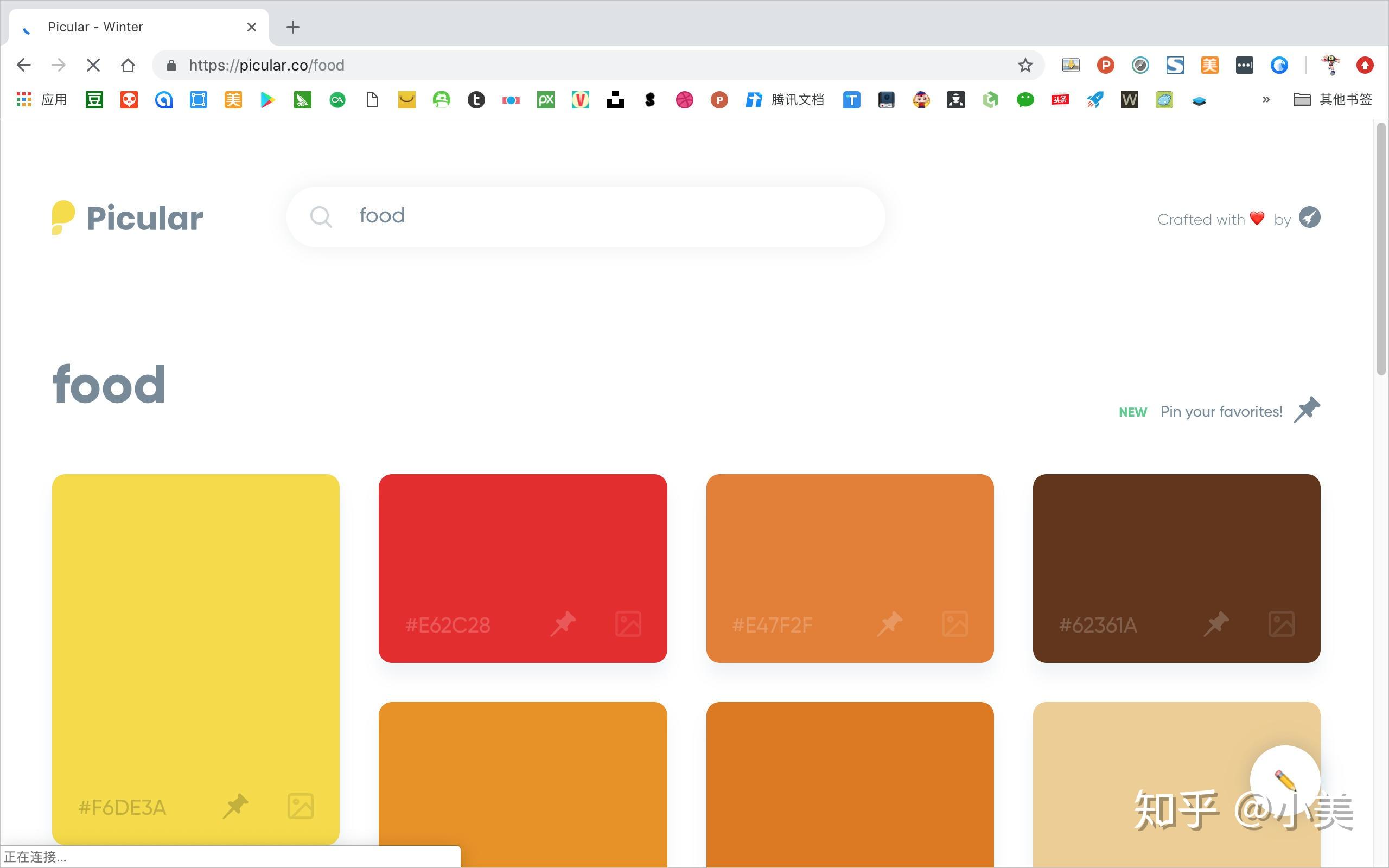The image size is (1389, 868).
Task: Open the 腾讯文档 bookmark
Action: (785, 100)
